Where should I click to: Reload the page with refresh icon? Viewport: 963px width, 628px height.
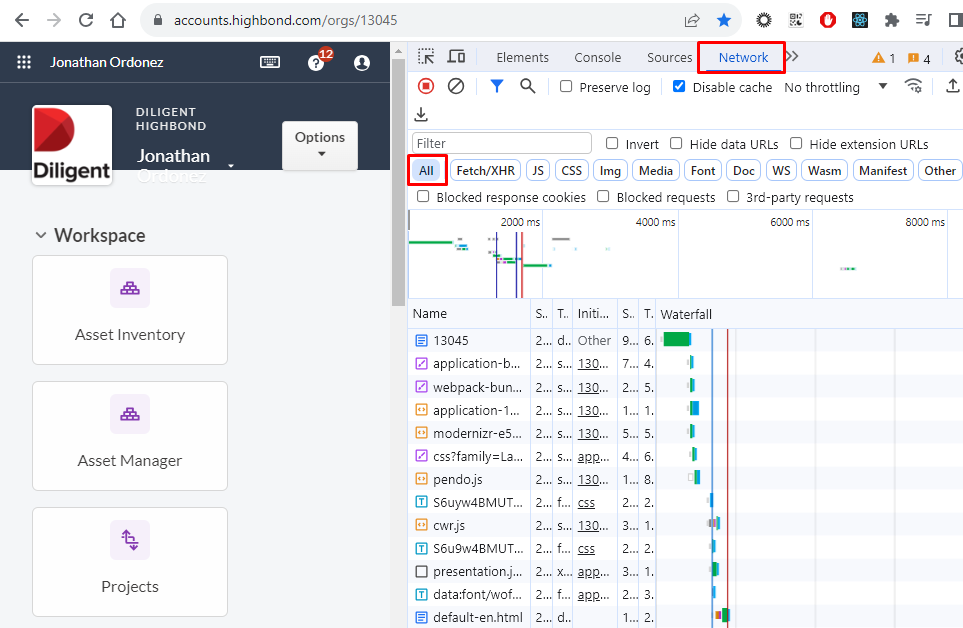point(86,20)
